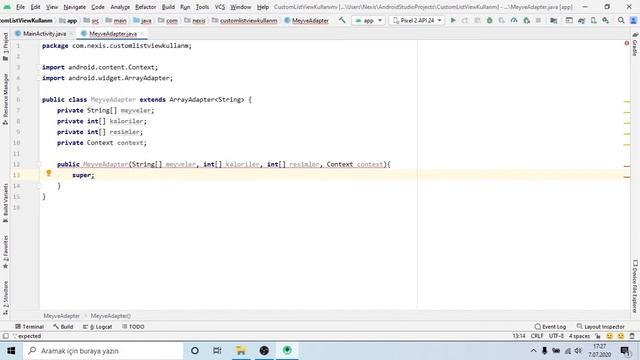This screenshot has height=360, width=640.
Task: Open the Cortana circle icon on the taskbar
Action: click(x=195, y=351)
